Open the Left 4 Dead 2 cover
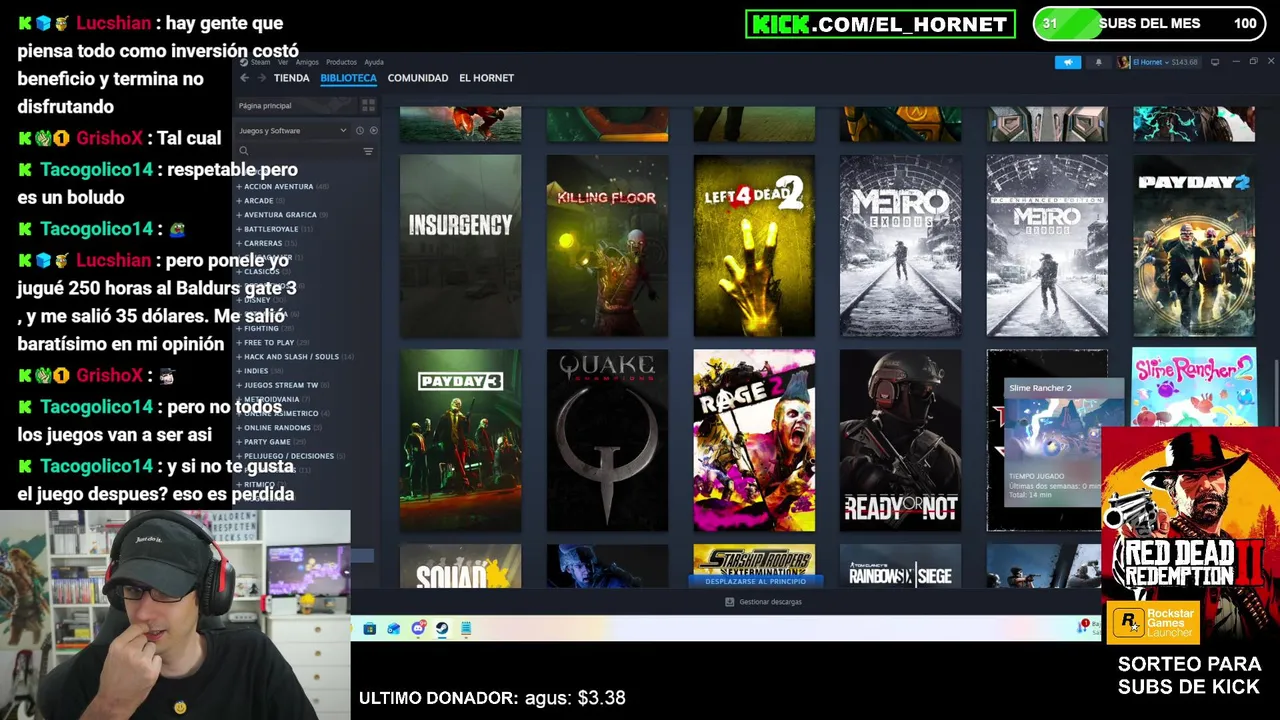 (754, 245)
